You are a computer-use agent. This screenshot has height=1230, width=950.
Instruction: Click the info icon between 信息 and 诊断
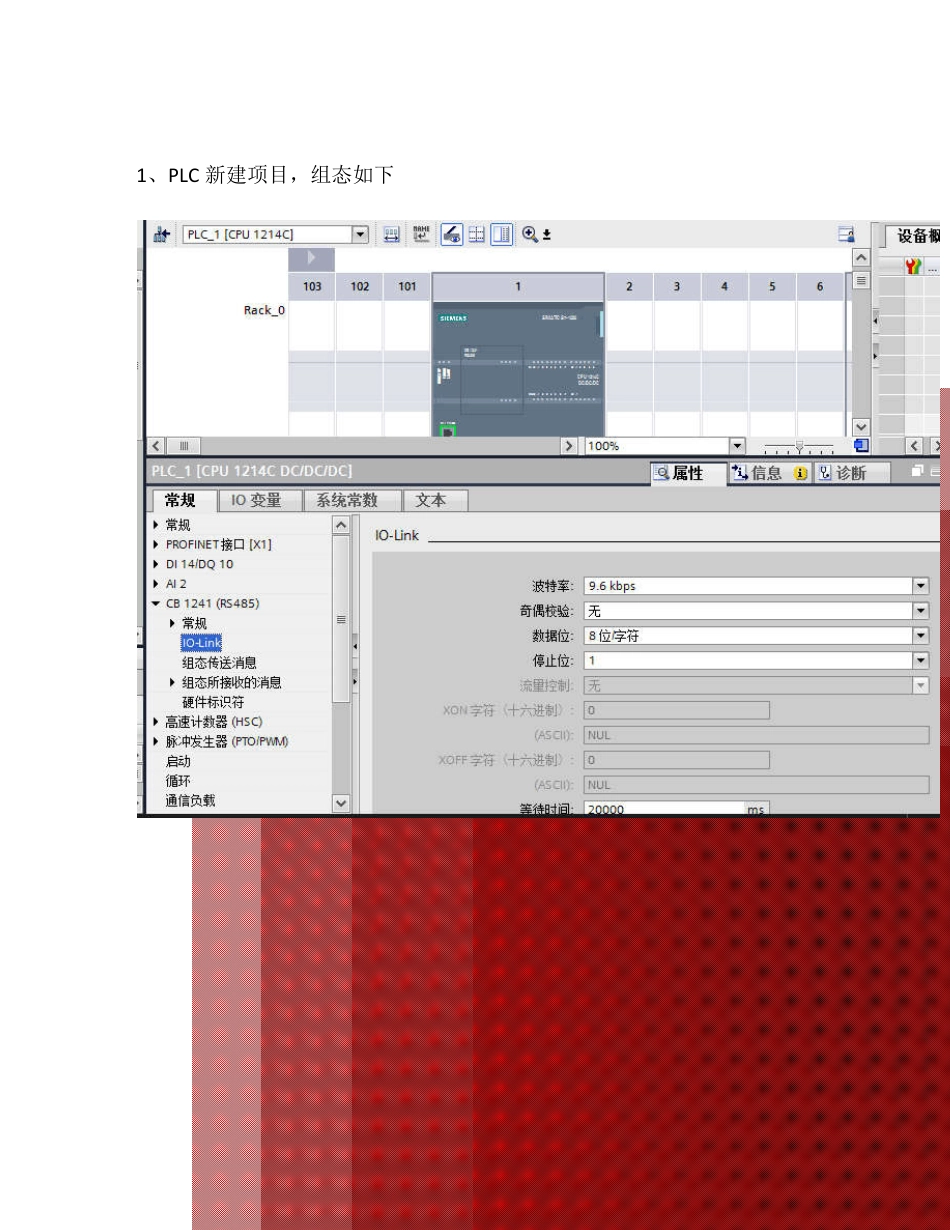coord(800,474)
